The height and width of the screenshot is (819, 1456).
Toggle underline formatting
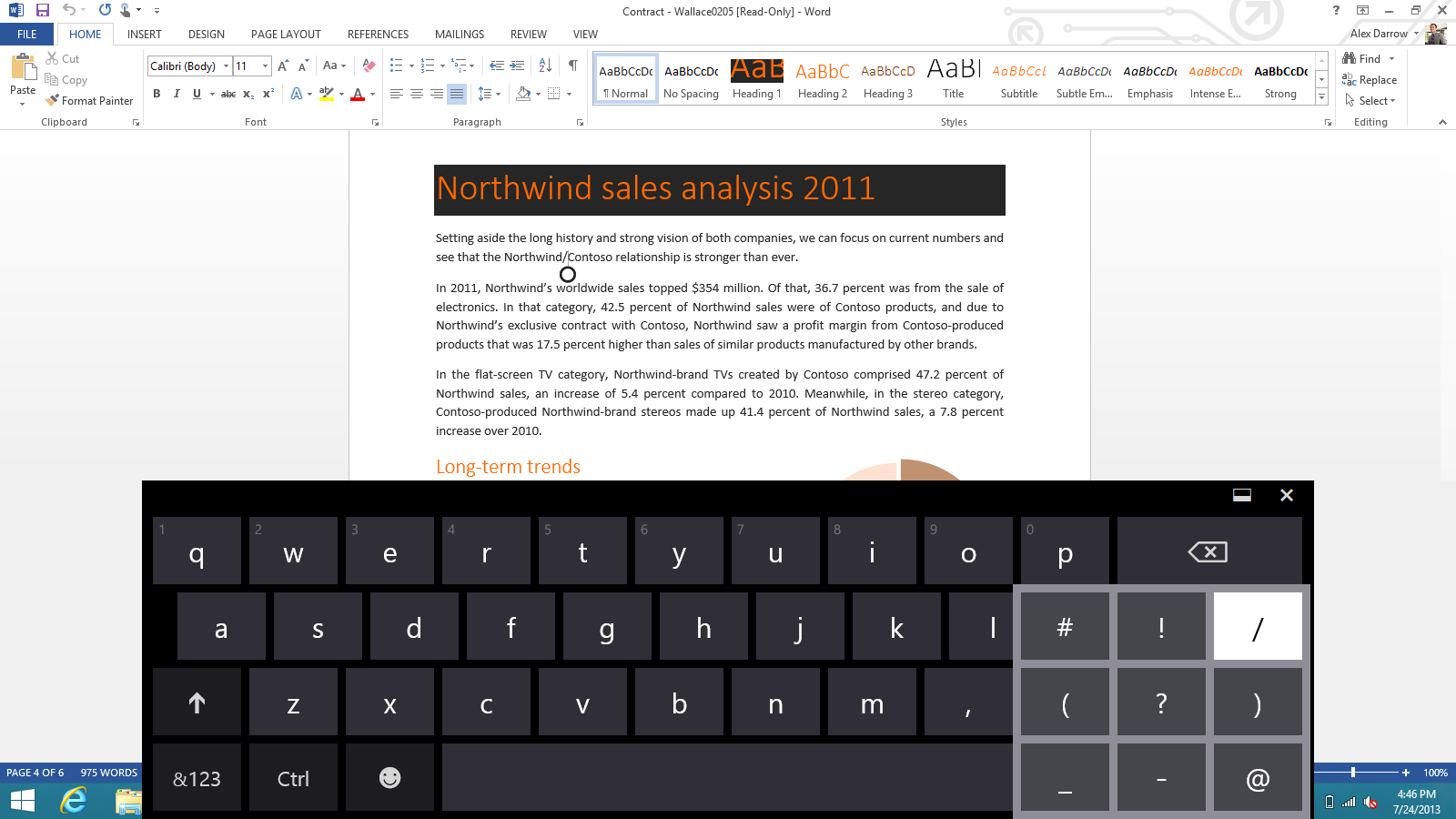coord(197,94)
